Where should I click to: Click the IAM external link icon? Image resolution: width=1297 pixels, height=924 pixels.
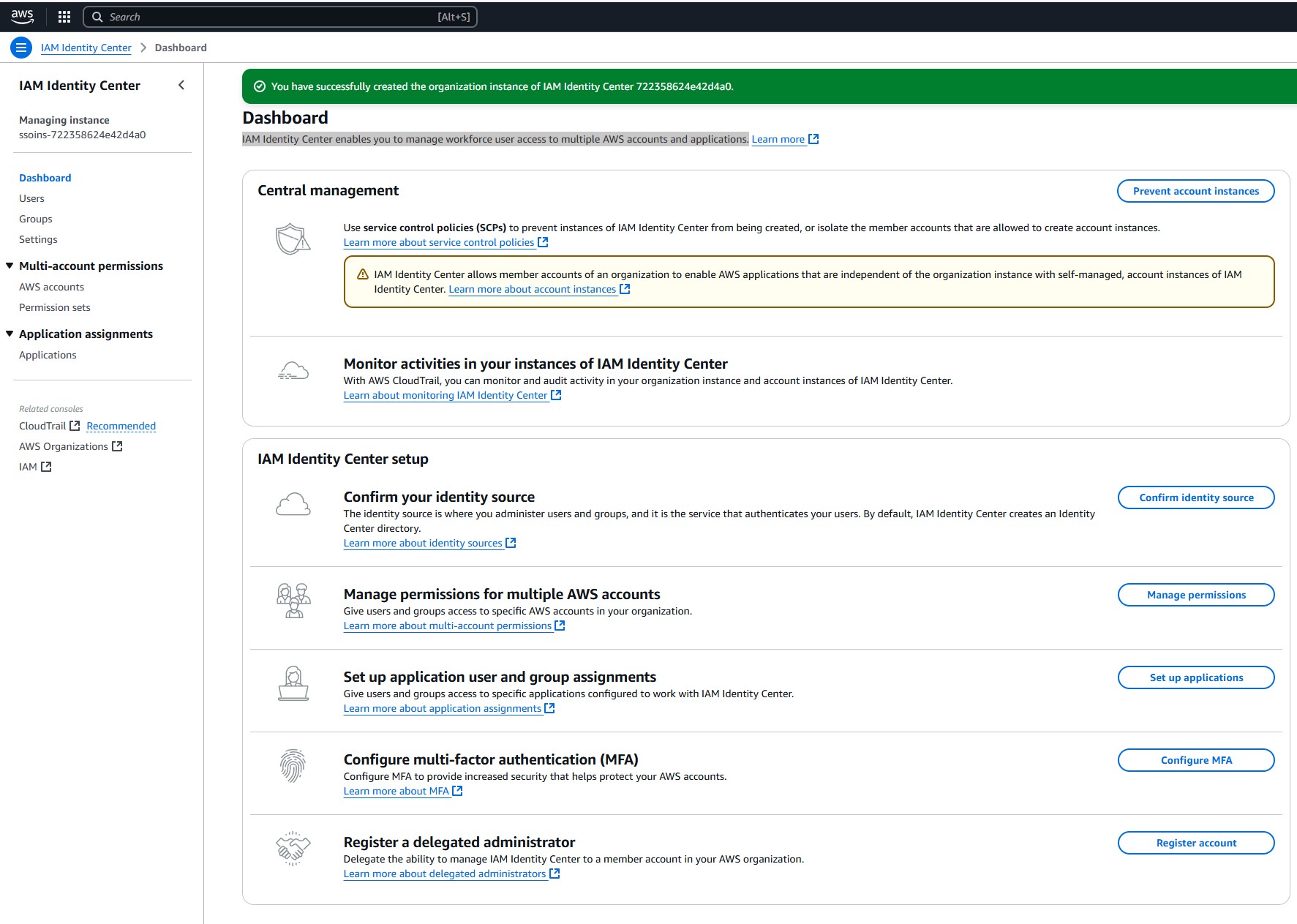(46, 467)
